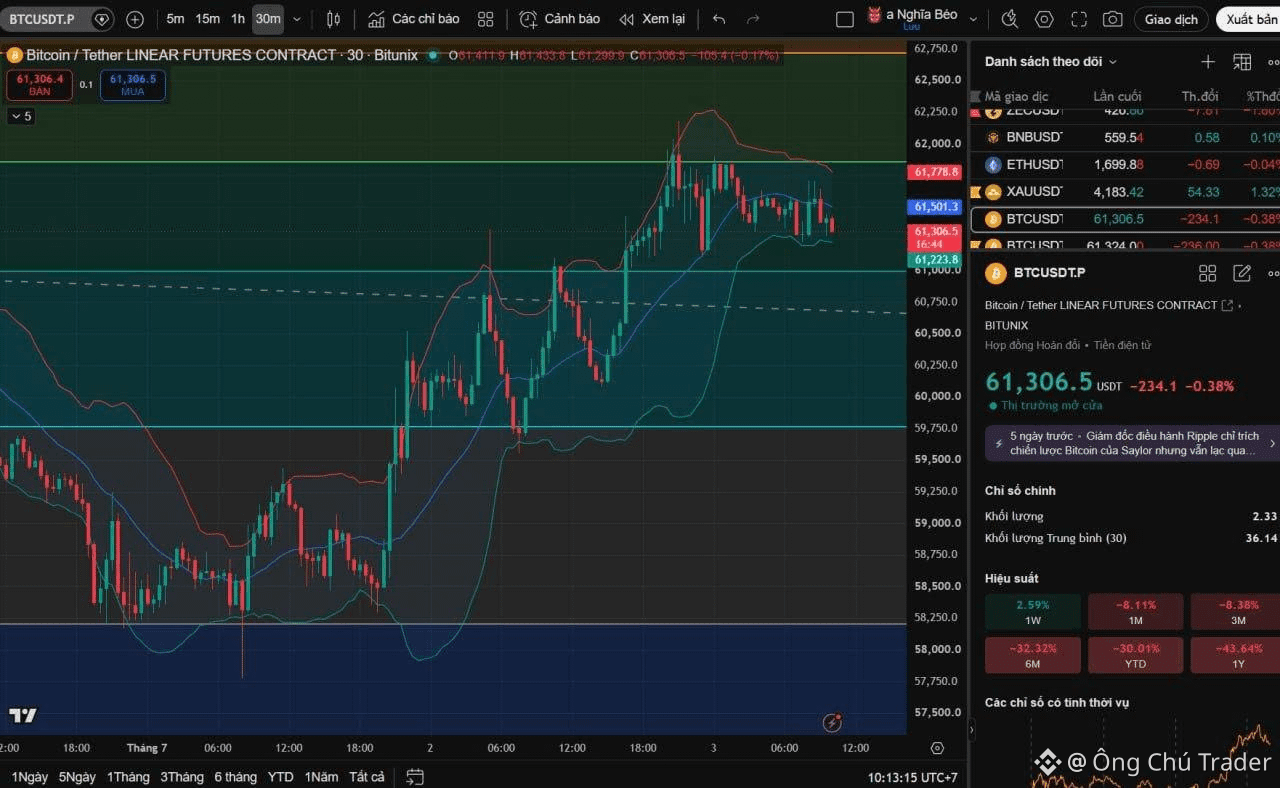
Task: Redo the chart action
Action: tap(755, 19)
